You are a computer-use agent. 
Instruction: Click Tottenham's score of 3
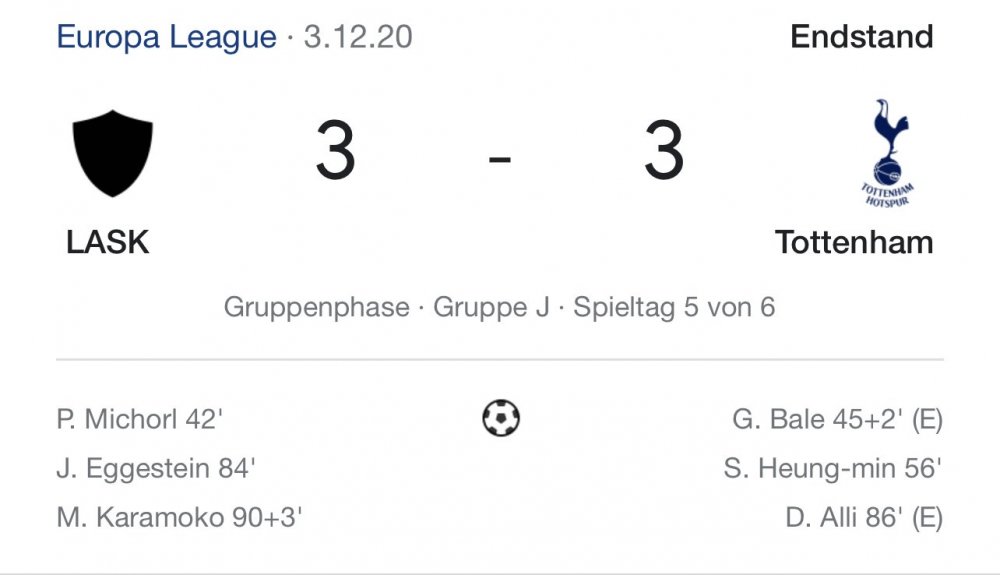click(664, 151)
